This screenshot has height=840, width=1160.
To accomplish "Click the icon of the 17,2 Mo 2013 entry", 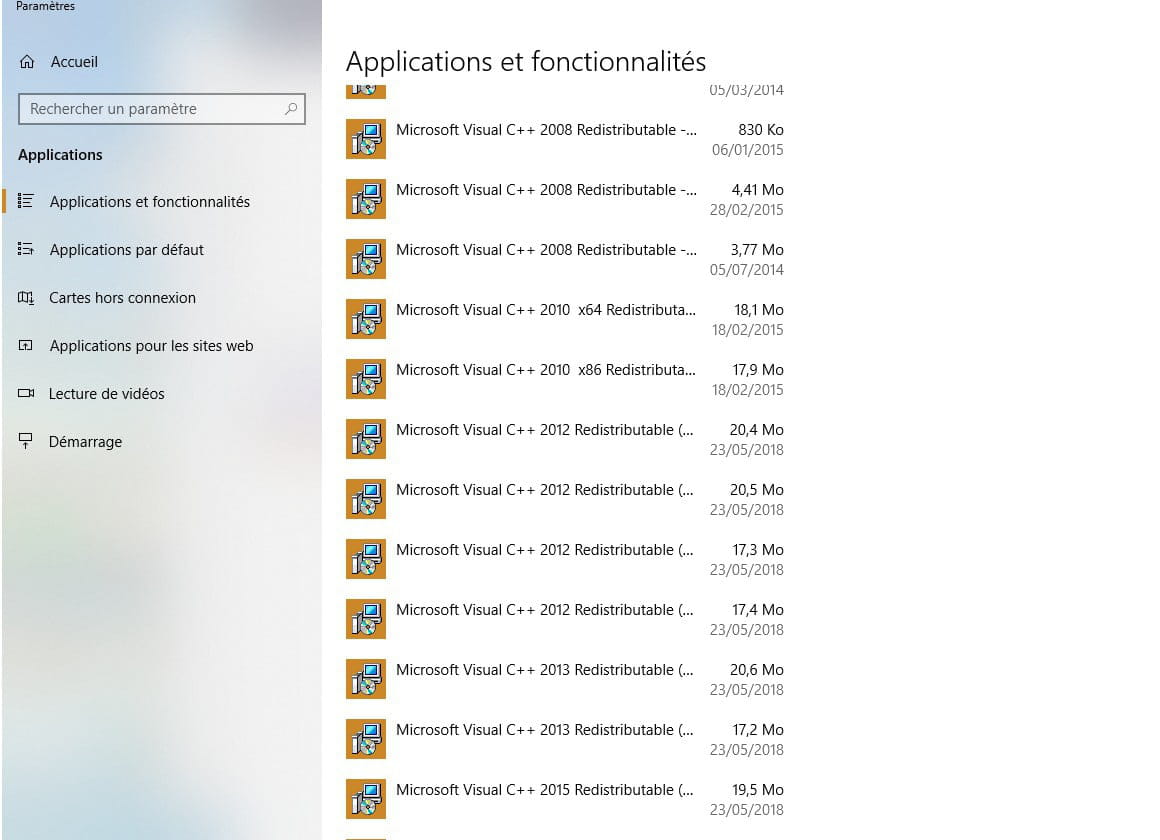I will point(365,739).
